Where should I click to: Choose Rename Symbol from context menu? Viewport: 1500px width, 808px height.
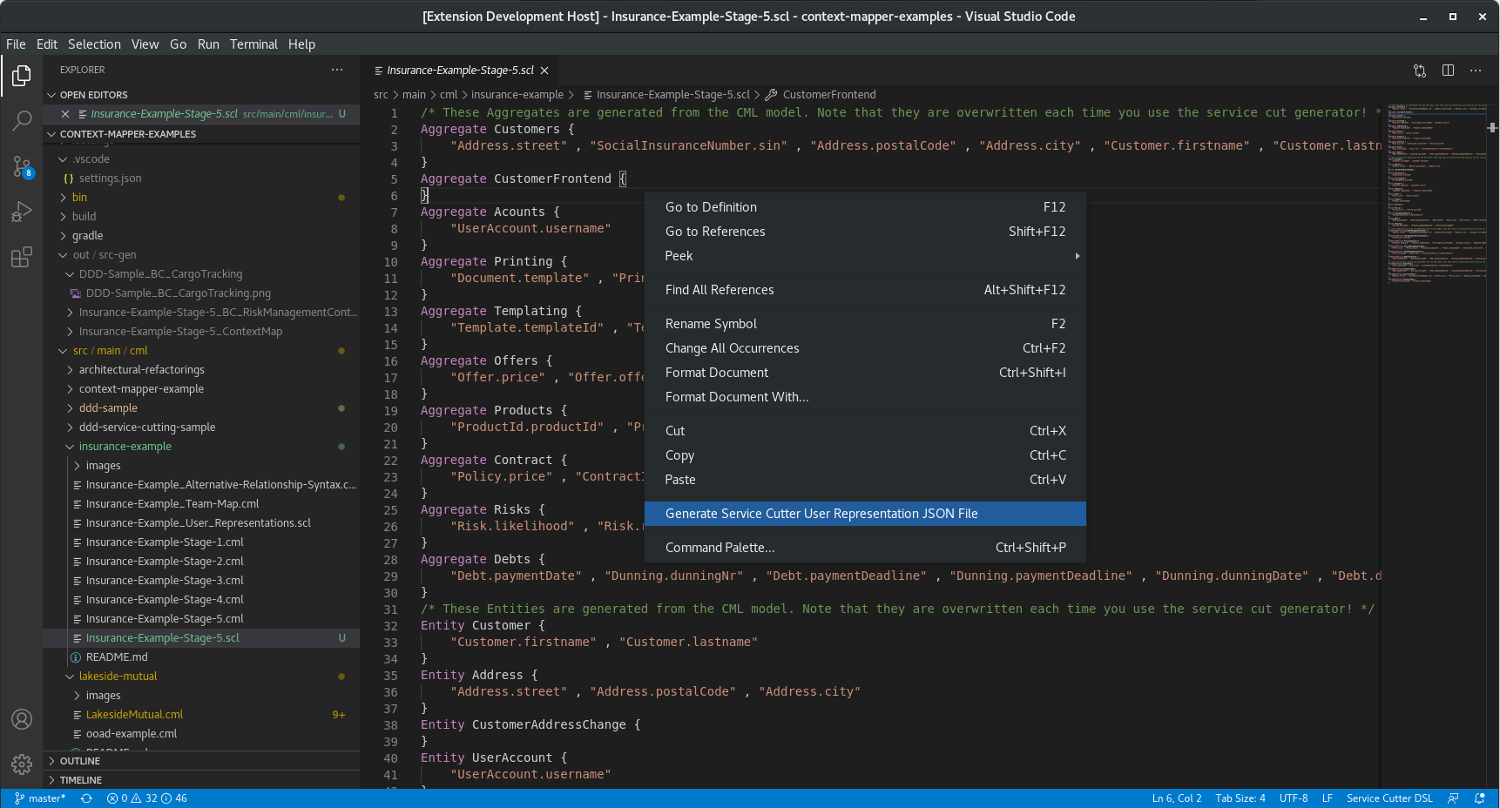(865, 324)
